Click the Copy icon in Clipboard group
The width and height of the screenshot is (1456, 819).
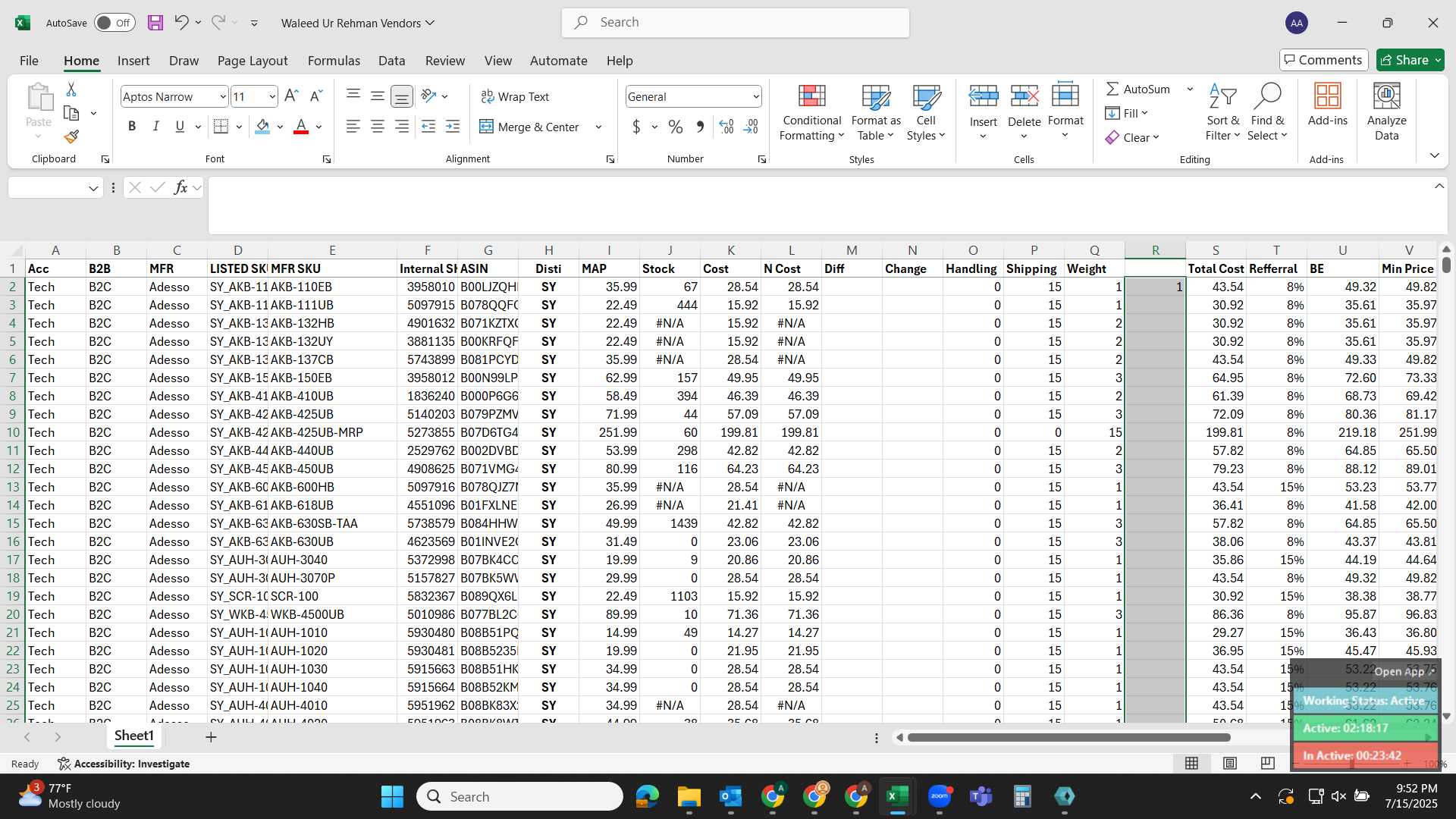71,113
